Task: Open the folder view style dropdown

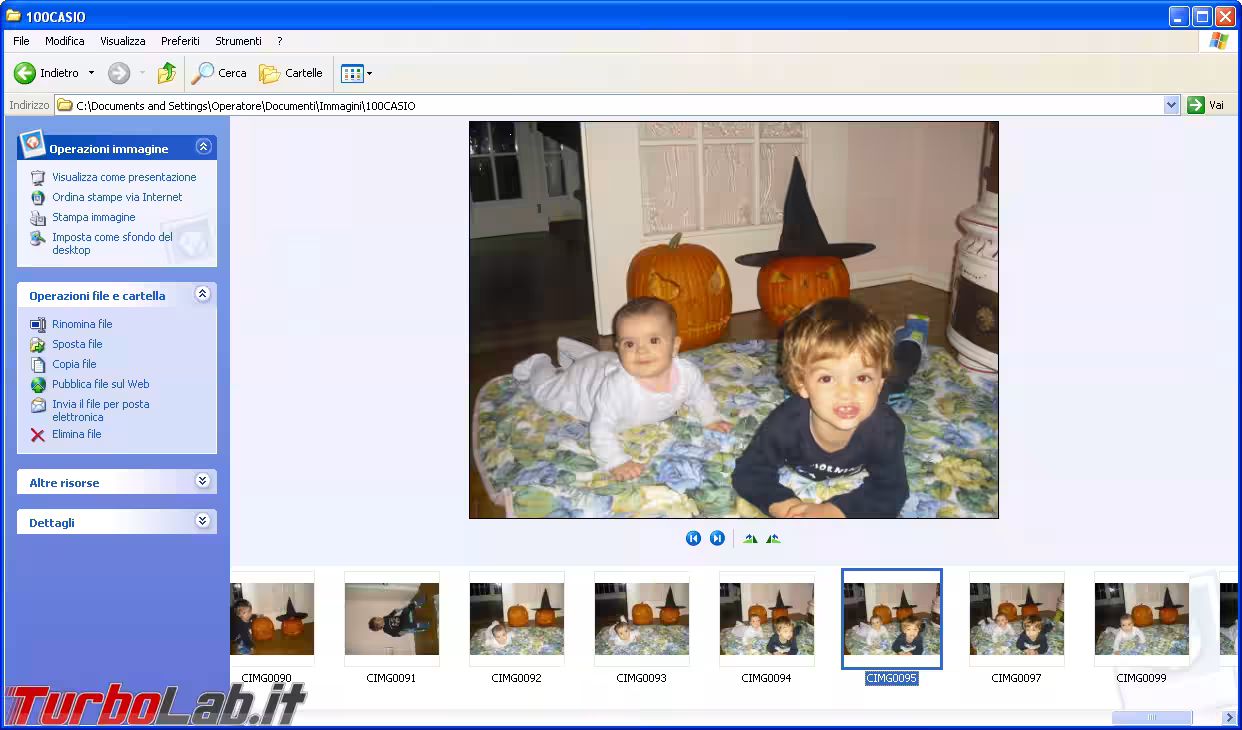Action: click(x=366, y=72)
